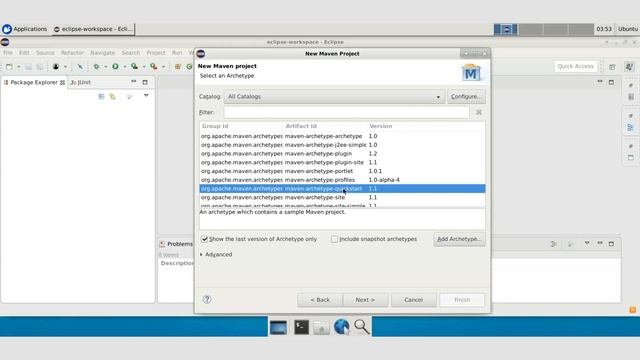Select the maven-archetype-archetype row

point(342,136)
